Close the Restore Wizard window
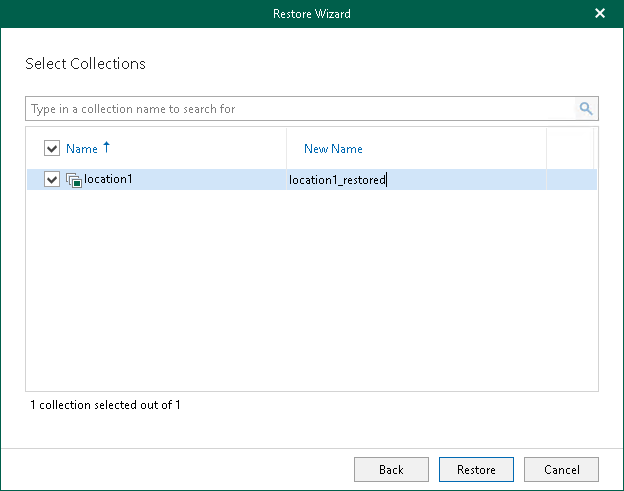624x491 pixels. click(600, 14)
